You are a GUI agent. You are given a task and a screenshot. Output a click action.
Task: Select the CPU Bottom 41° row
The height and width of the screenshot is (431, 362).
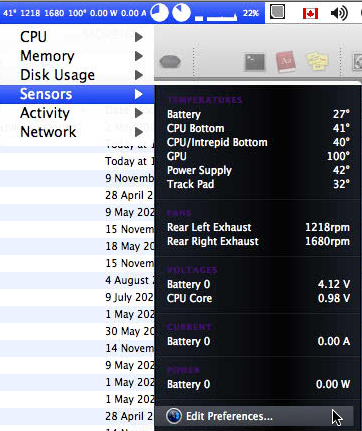coord(258,128)
